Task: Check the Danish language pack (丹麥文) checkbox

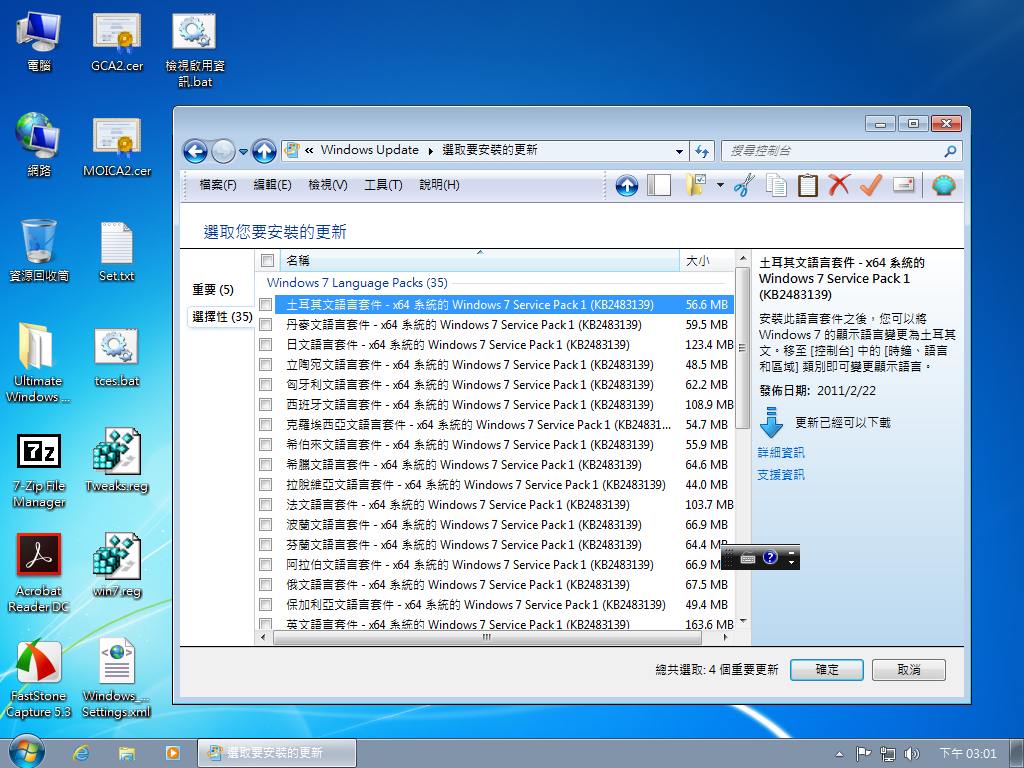Action: click(x=265, y=325)
